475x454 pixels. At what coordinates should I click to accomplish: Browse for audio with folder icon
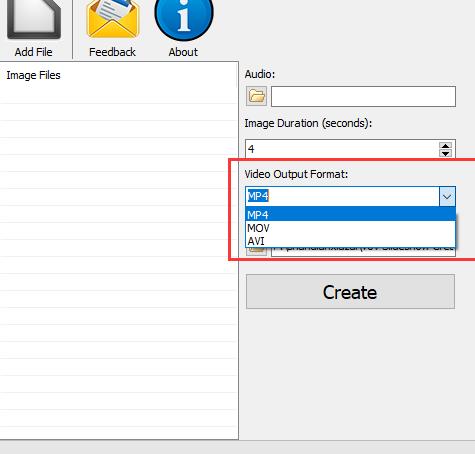click(256, 96)
